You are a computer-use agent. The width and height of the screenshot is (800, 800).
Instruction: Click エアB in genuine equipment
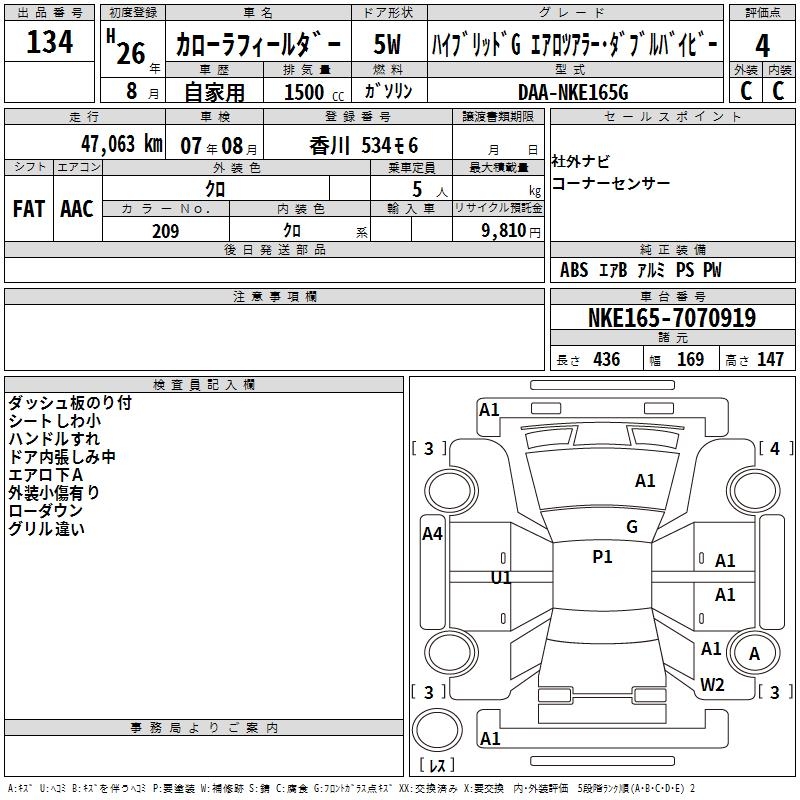[613, 270]
